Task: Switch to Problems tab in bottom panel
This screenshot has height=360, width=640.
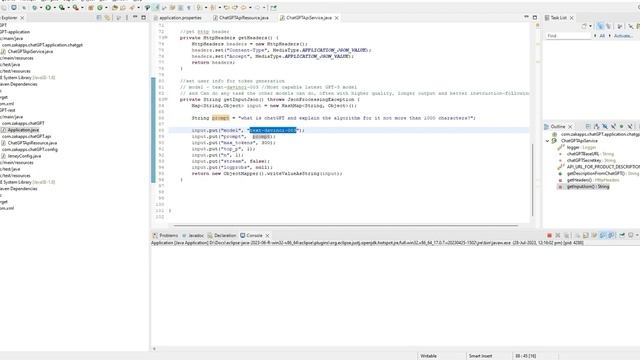Action: pos(165,236)
